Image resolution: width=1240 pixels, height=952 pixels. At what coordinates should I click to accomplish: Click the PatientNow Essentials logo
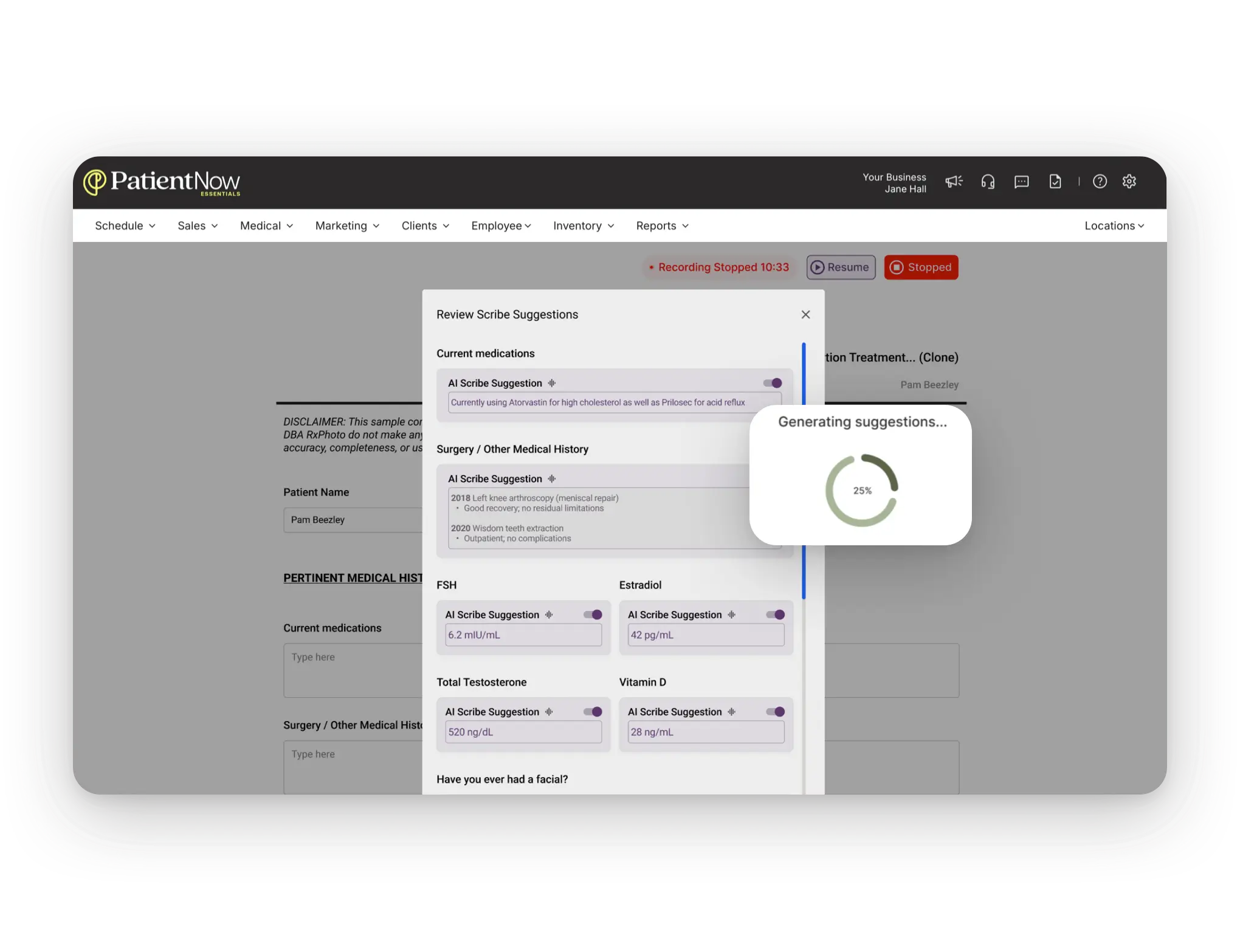point(162,182)
